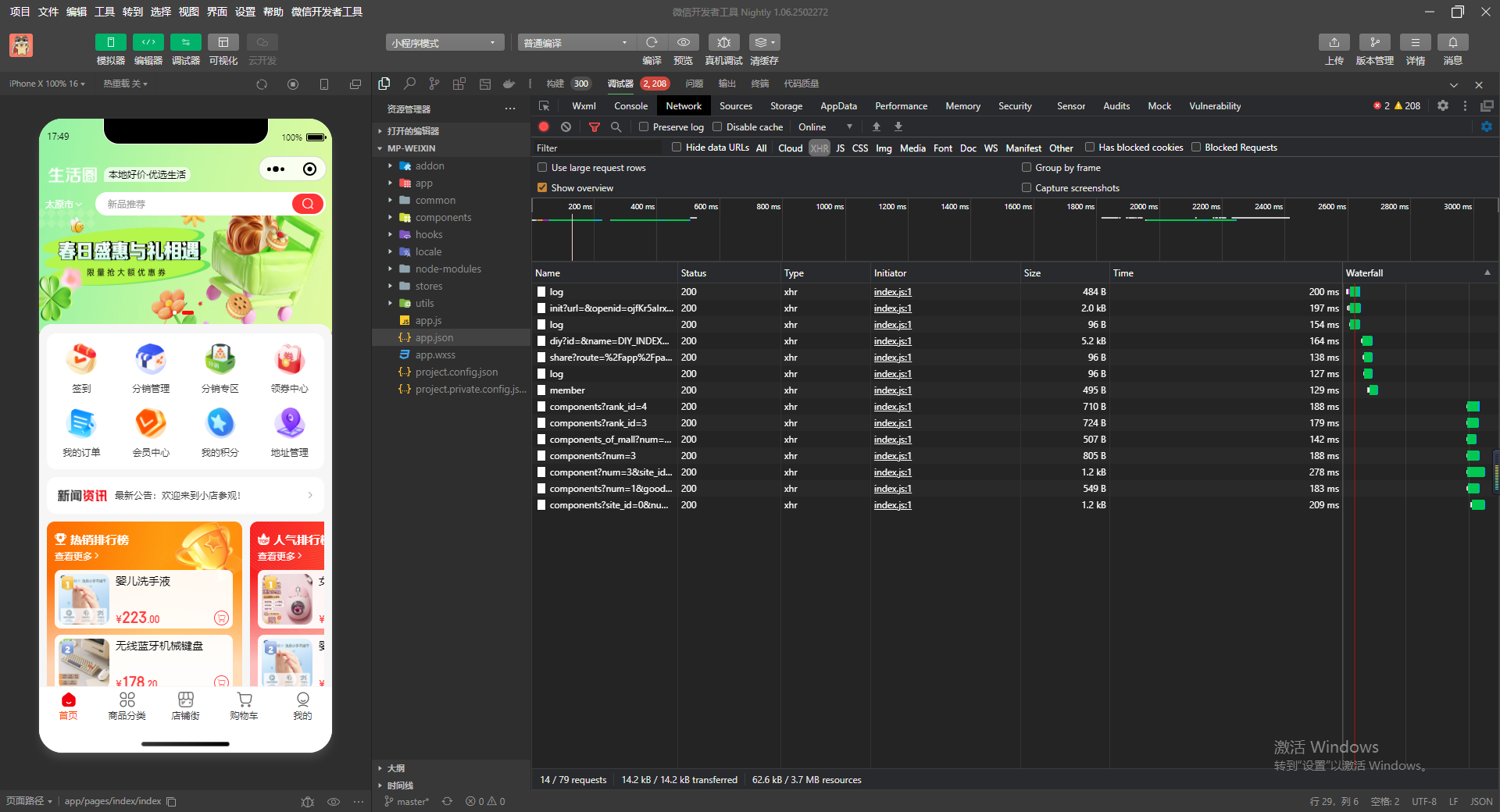Click the red filter funnel icon
This screenshot has height=812, width=1500.
[x=594, y=126]
